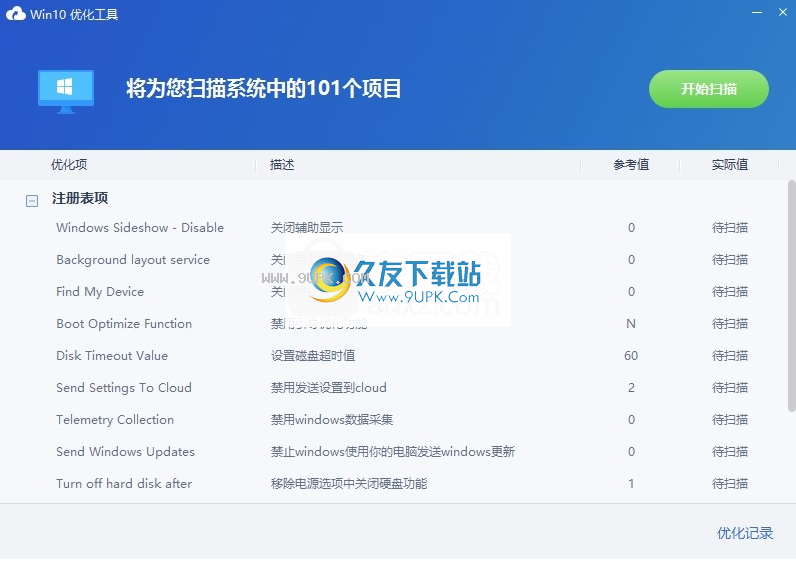Screen dimensions: 796x561
Task: Click reference value 2 for Send Settings
Action: point(631,387)
